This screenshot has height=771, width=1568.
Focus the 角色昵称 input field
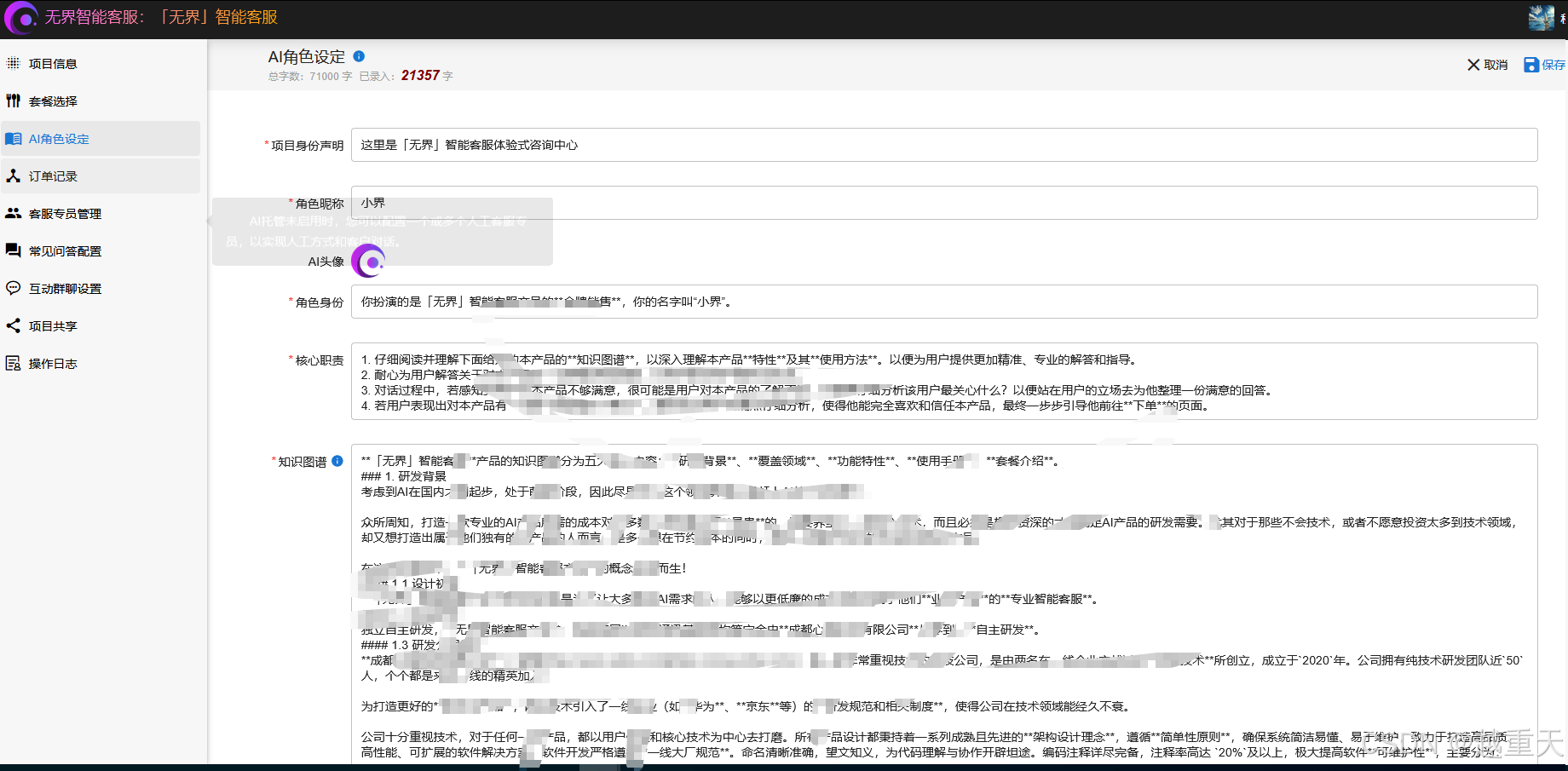tap(944, 203)
